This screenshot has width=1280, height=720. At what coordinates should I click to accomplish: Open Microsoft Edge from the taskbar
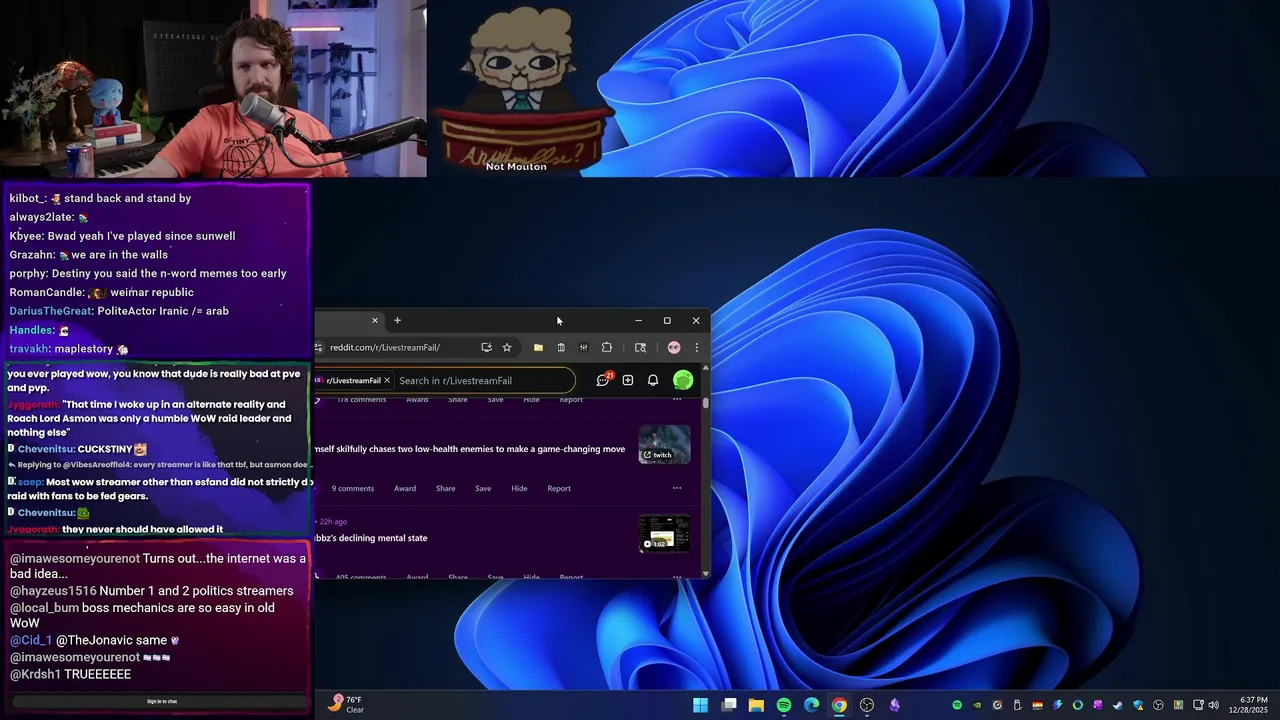[811, 705]
